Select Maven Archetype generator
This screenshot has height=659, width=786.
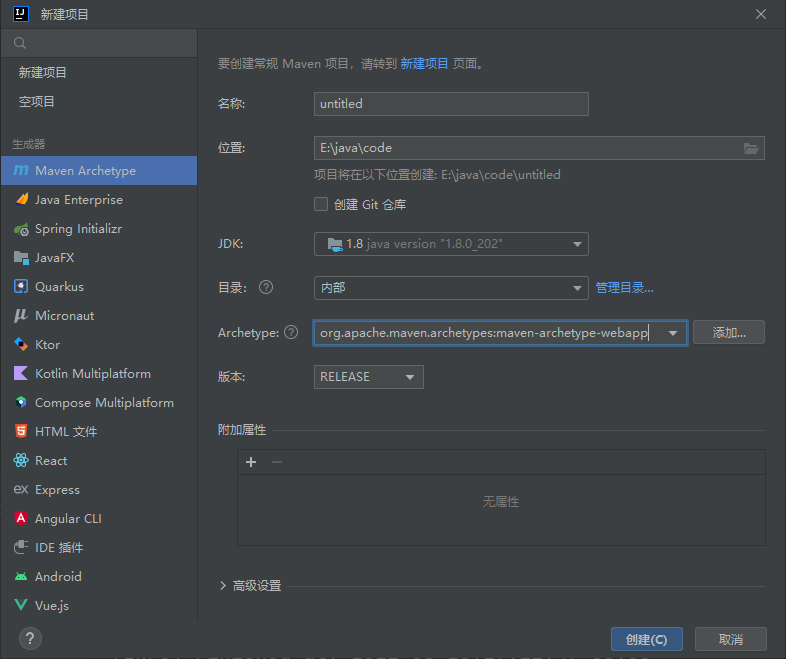tap(99, 170)
